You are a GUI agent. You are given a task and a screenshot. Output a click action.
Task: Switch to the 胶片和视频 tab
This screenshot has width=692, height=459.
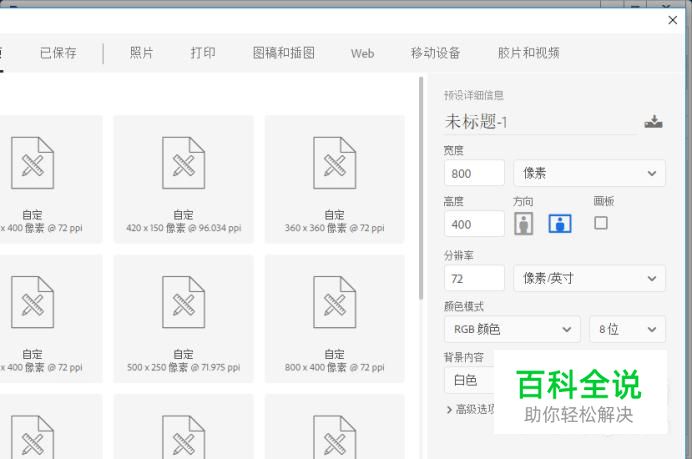click(x=528, y=53)
